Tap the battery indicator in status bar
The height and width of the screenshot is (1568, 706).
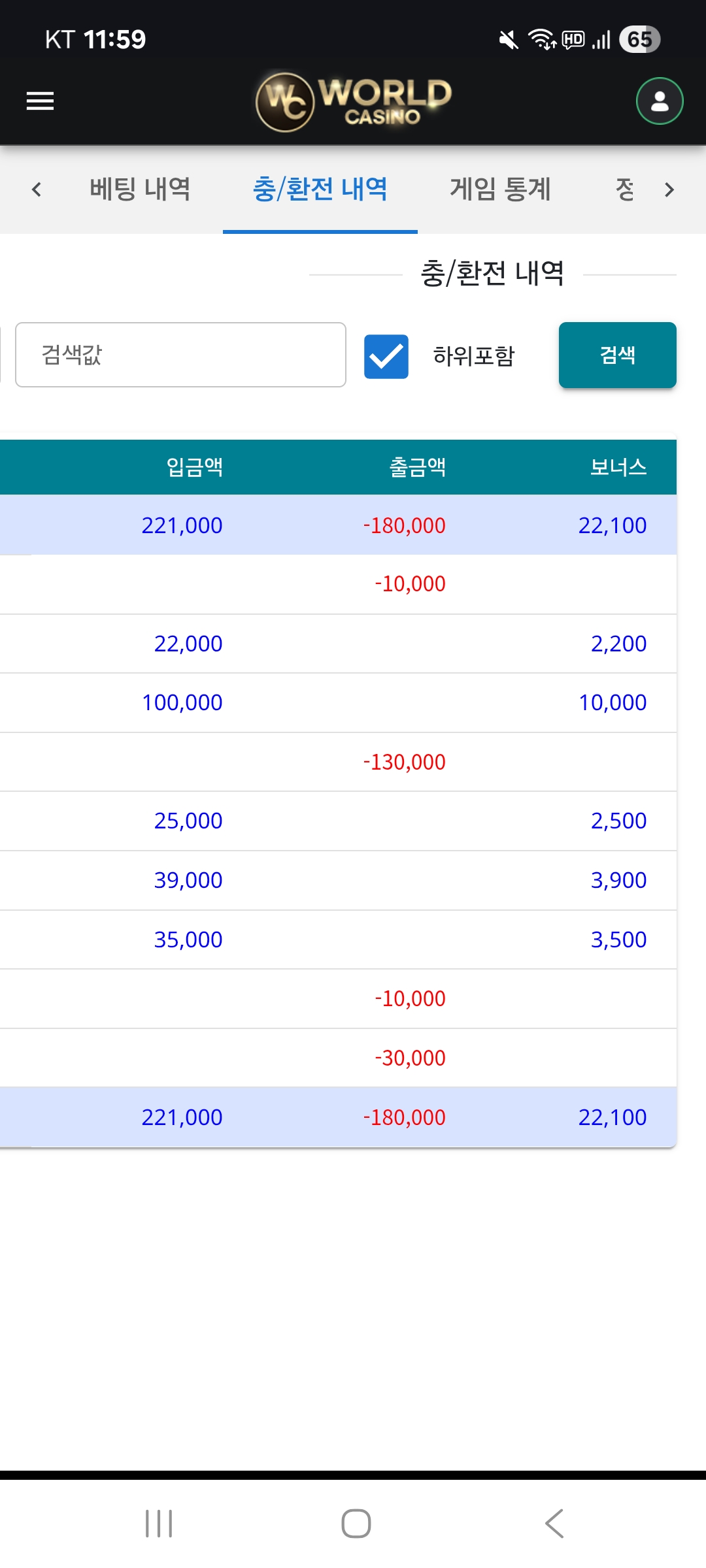click(639, 40)
